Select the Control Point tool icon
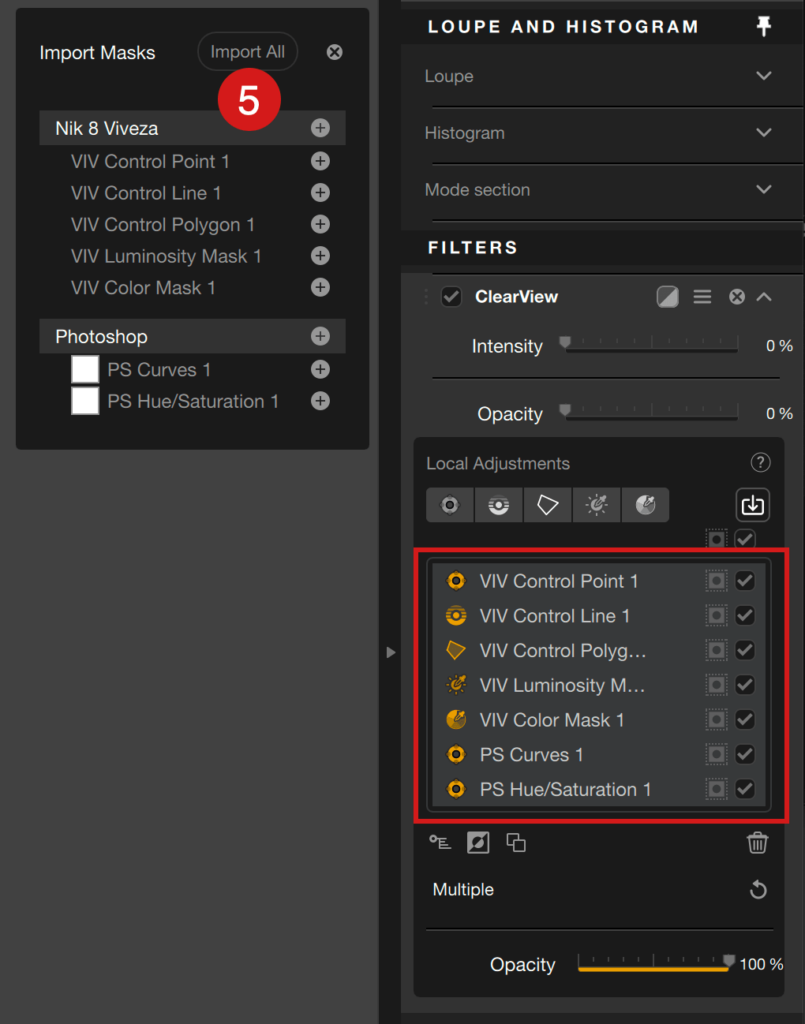Image resolution: width=805 pixels, height=1024 pixels. pos(450,505)
